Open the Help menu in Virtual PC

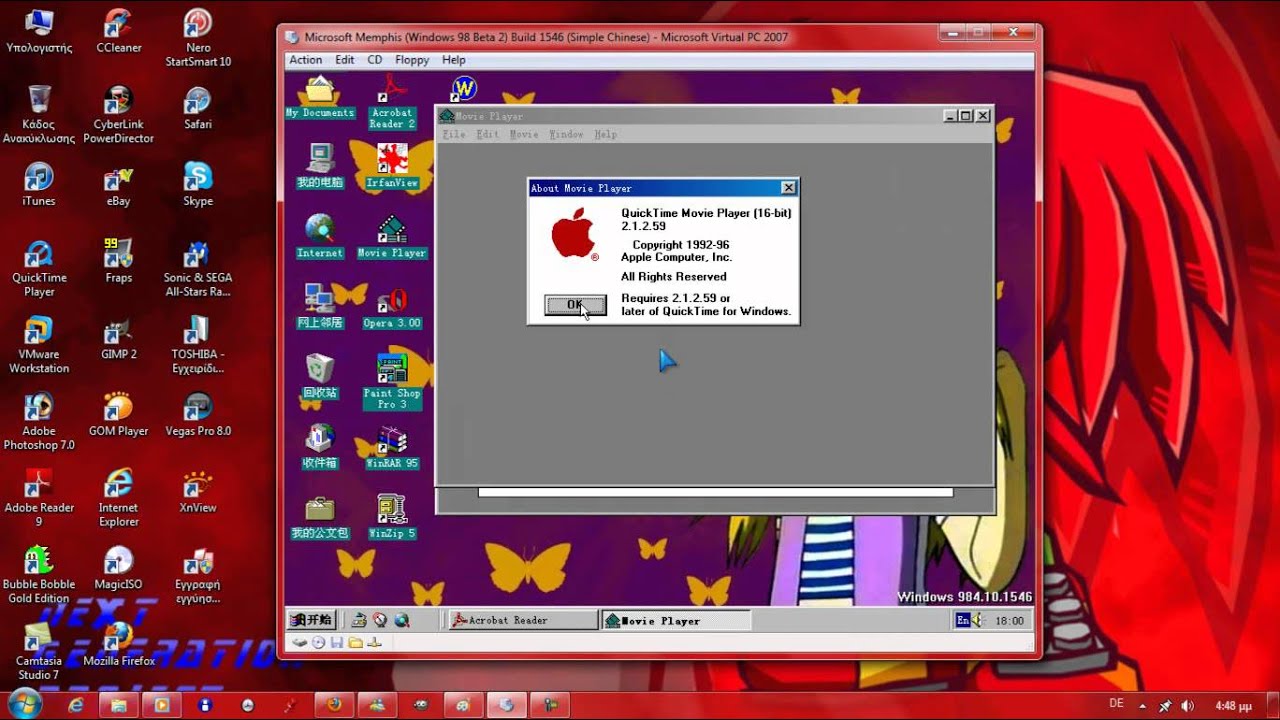coord(454,60)
